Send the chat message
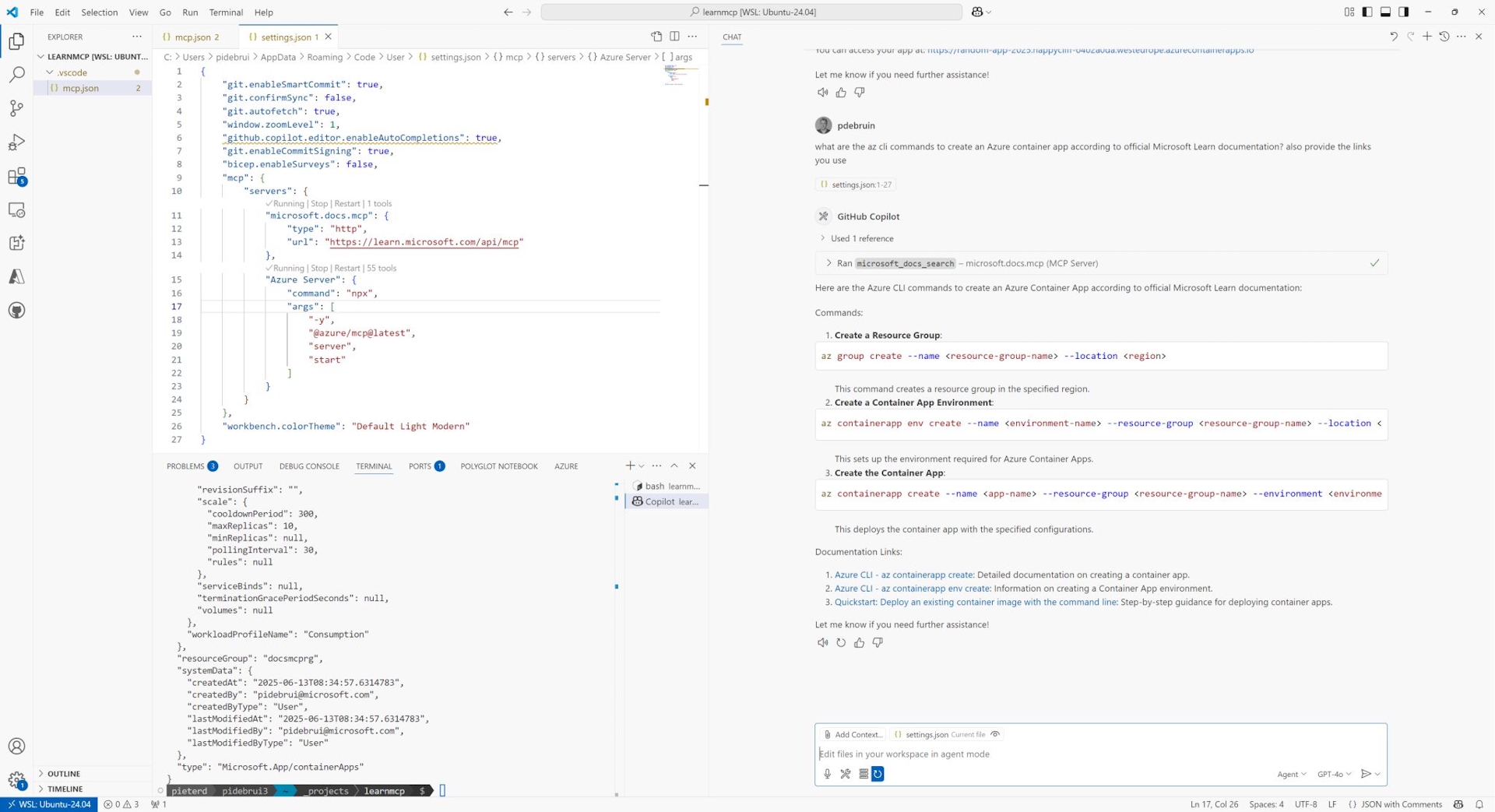The image size is (1495, 812). pos(1365,774)
